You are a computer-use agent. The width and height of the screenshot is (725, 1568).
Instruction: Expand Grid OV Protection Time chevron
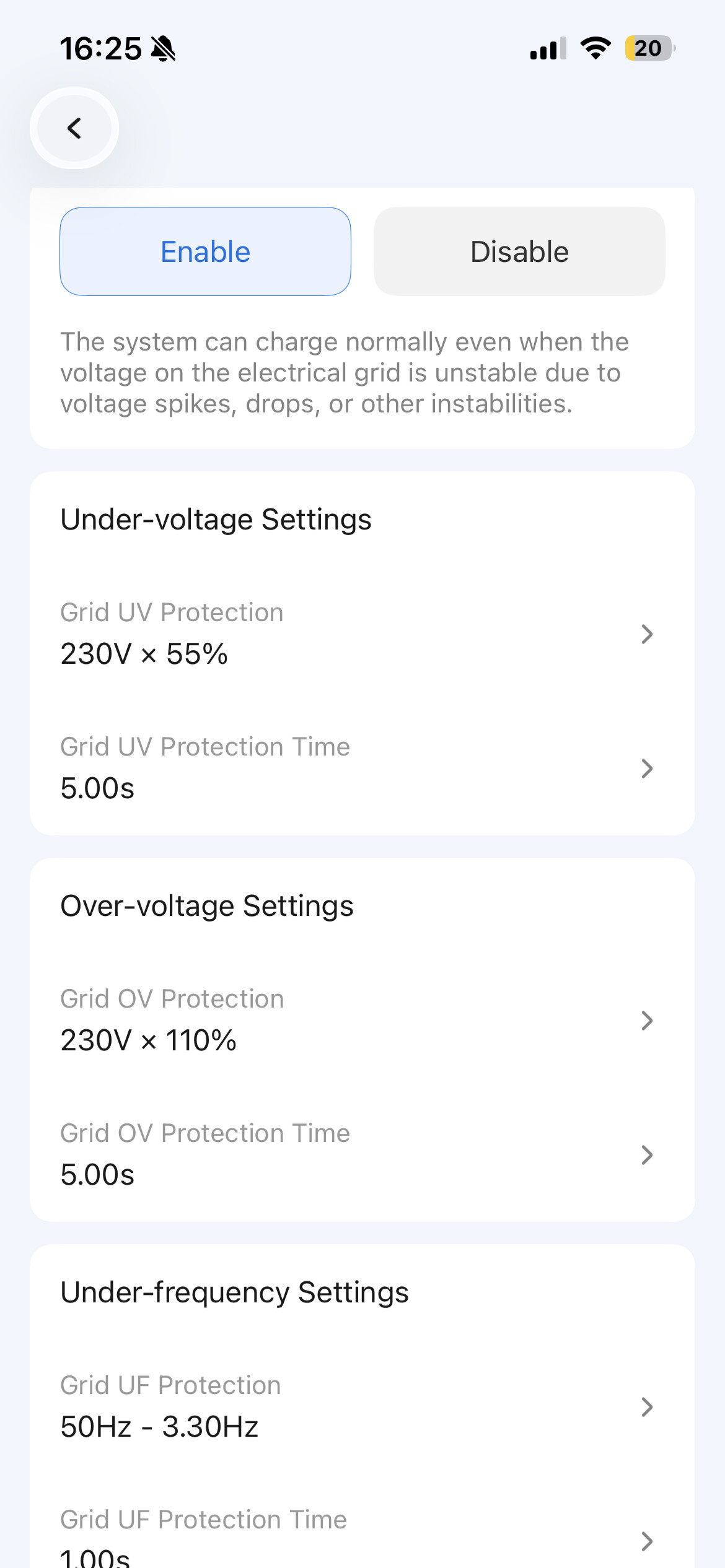pyautogui.click(x=647, y=1155)
